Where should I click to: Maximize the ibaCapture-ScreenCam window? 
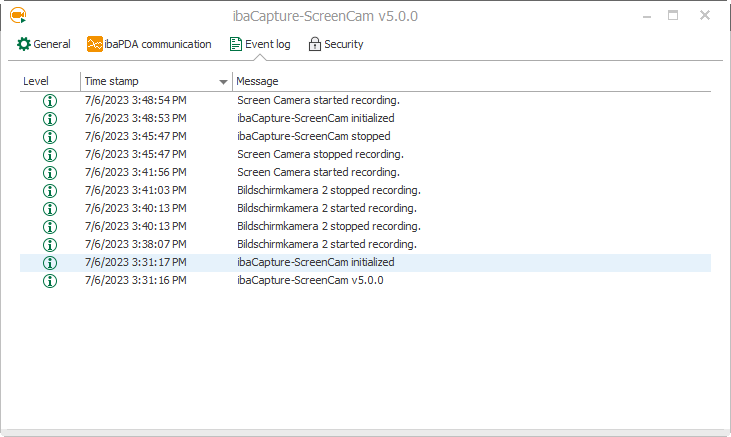(673, 15)
